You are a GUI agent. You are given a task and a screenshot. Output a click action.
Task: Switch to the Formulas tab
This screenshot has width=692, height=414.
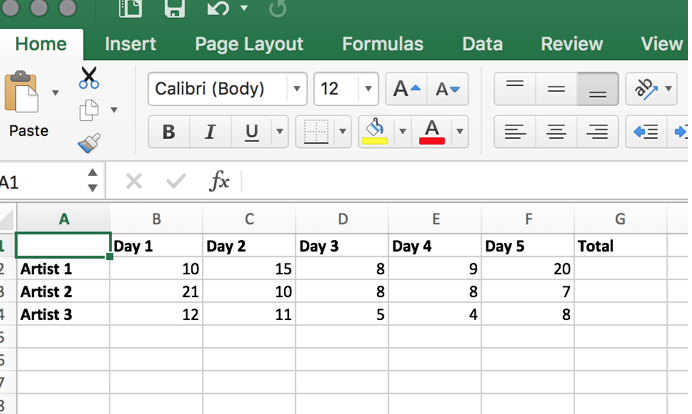pyautogui.click(x=382, y=44)
